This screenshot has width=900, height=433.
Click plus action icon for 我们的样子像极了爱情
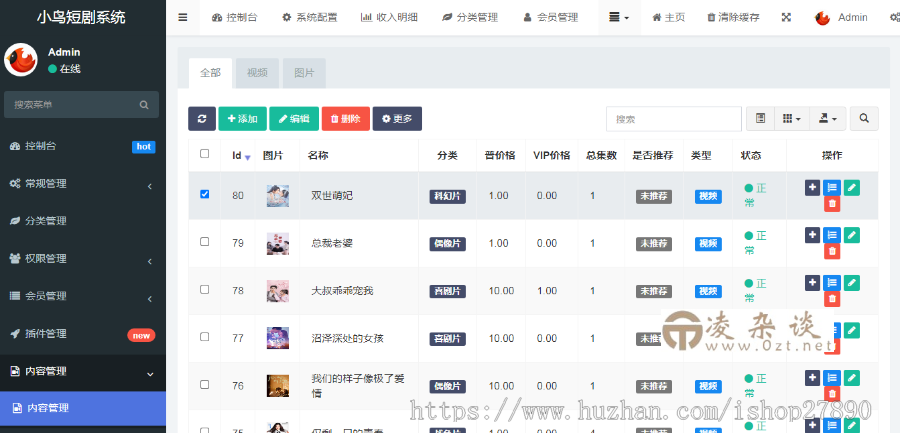812,378
